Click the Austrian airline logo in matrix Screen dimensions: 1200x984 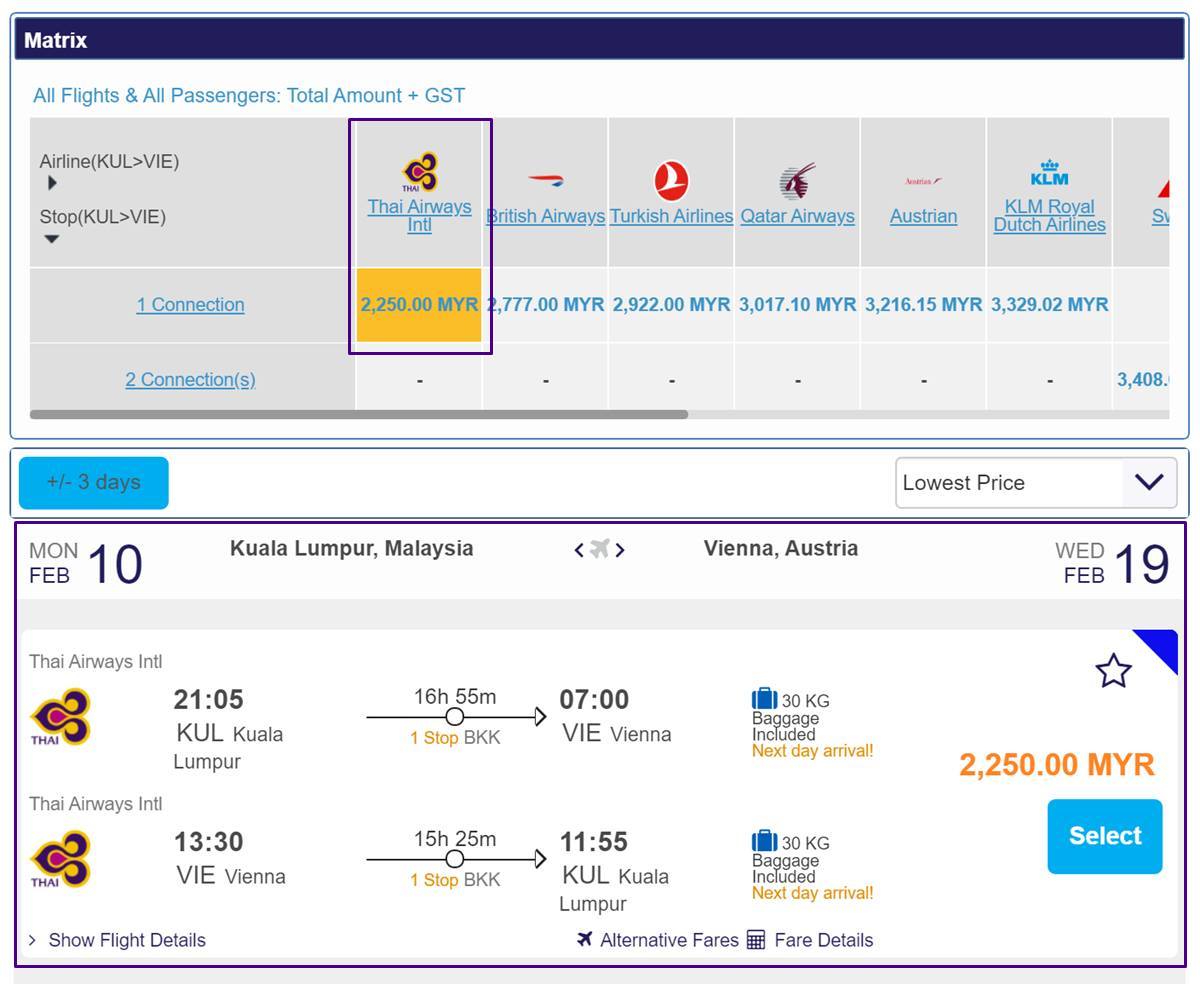(923, 182)
